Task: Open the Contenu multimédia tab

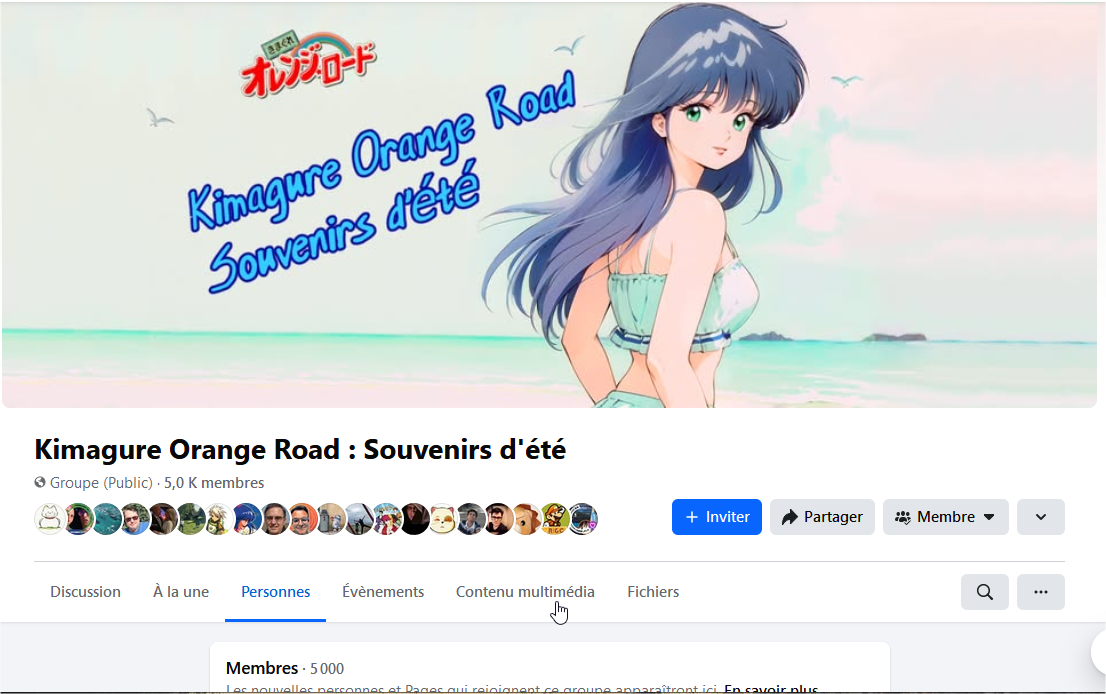Action: [x=525, y=592]
